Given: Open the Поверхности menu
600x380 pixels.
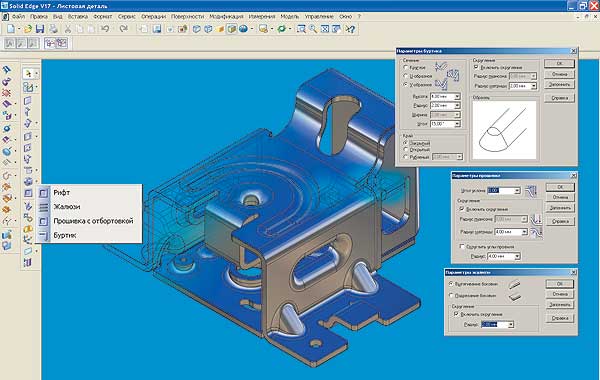Looking at the screenshot, I should (188, 16).
